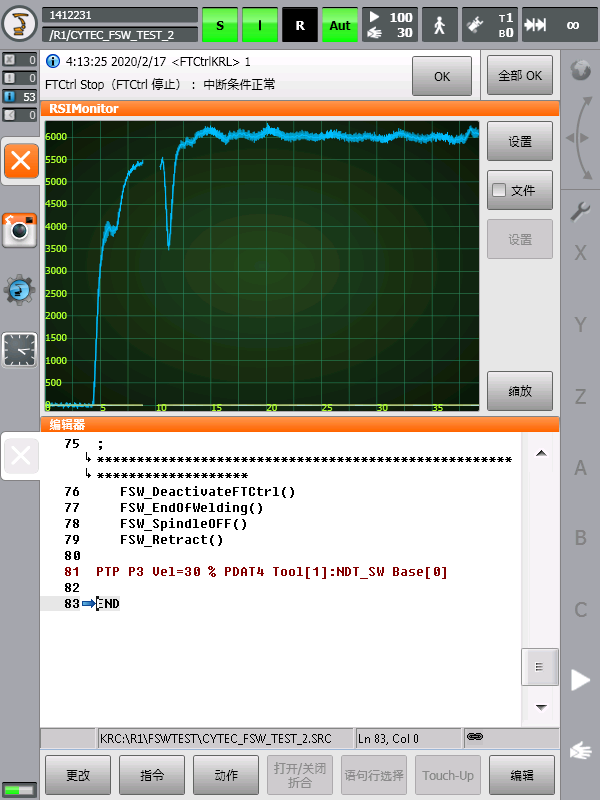Click the clock icon in left sidebar
Viewport: 600px width, 800px height.
tap(20, 349)
